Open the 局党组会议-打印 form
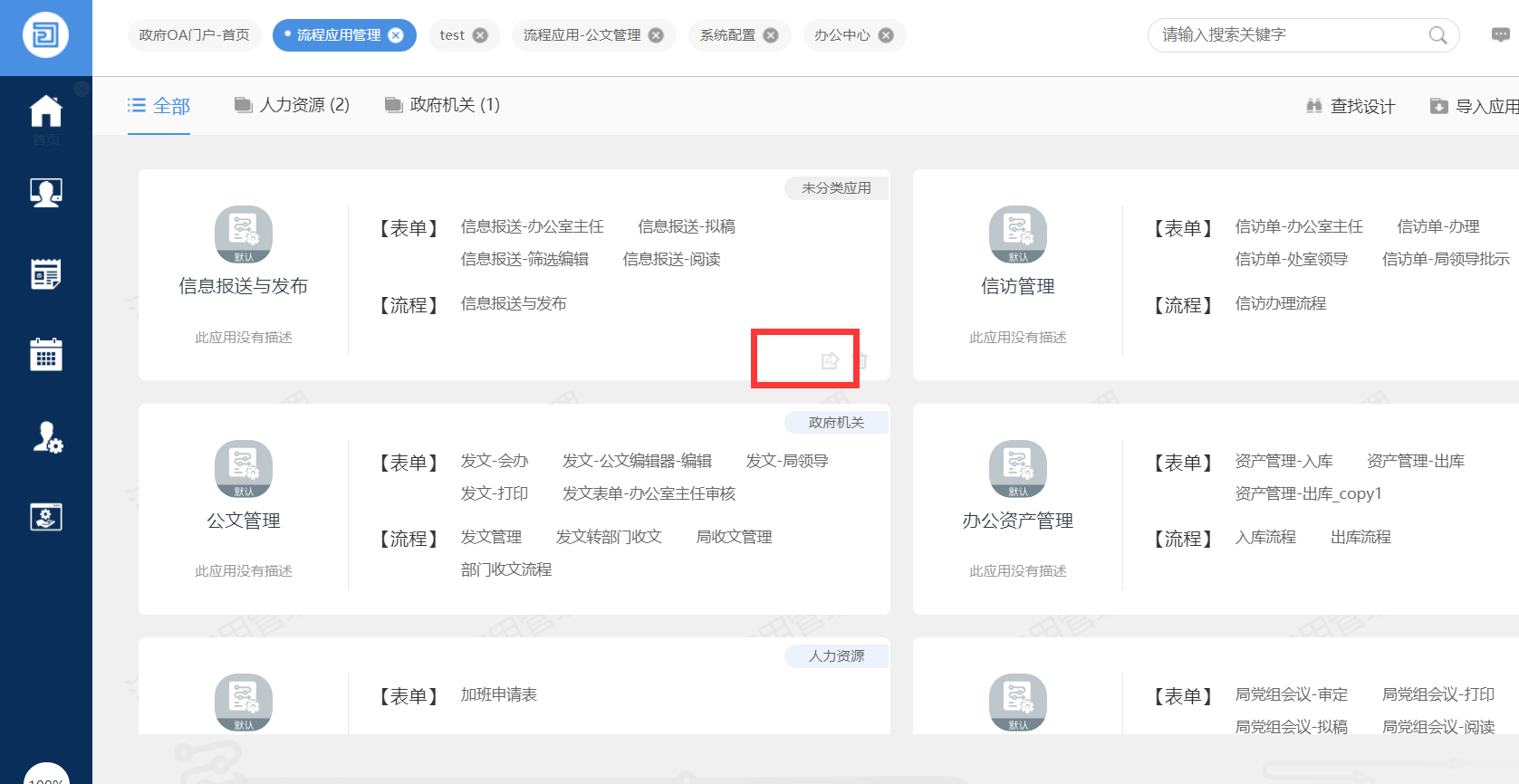 tap(1438, 694)
